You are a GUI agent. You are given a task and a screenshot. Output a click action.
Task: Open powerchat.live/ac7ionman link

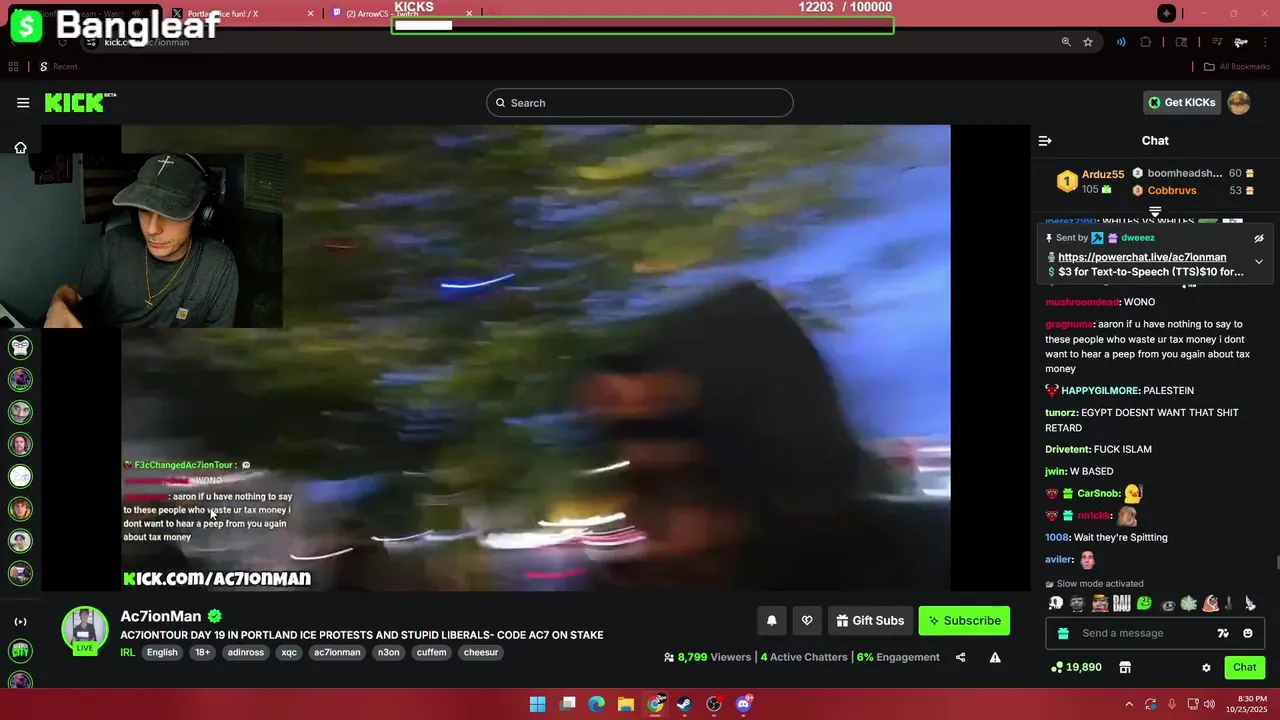[x=1142, y=257]
